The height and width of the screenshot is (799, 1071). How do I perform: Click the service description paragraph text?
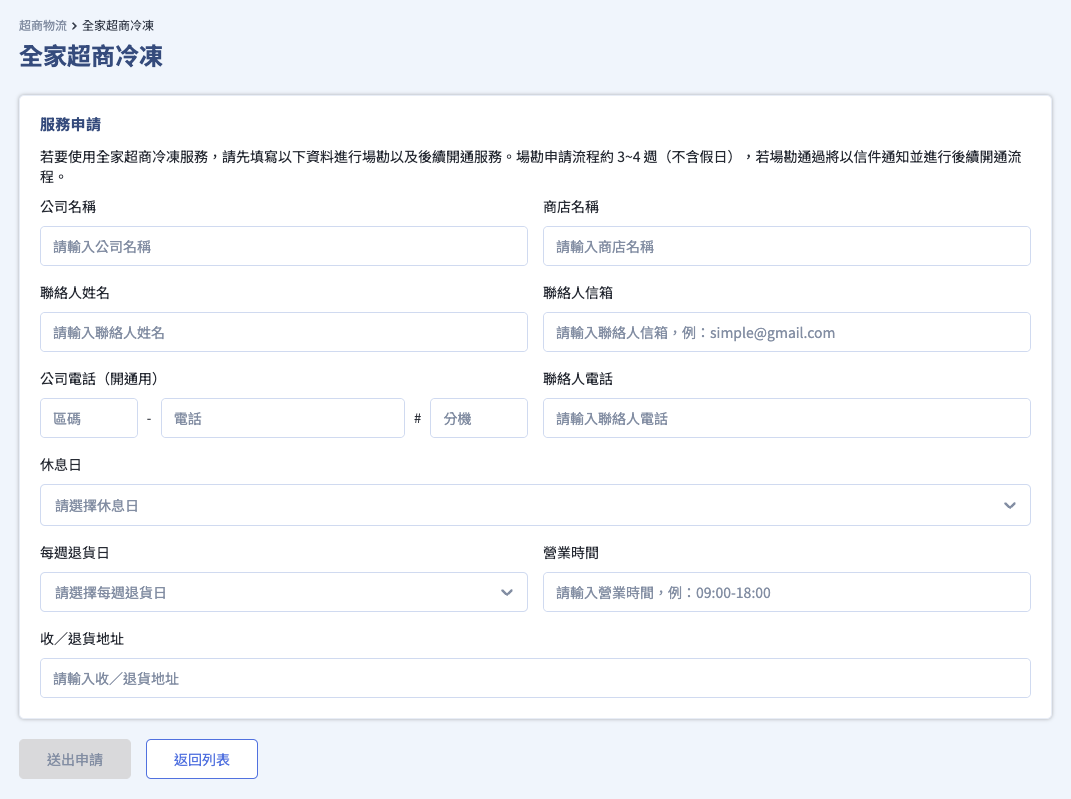[531, 167]
